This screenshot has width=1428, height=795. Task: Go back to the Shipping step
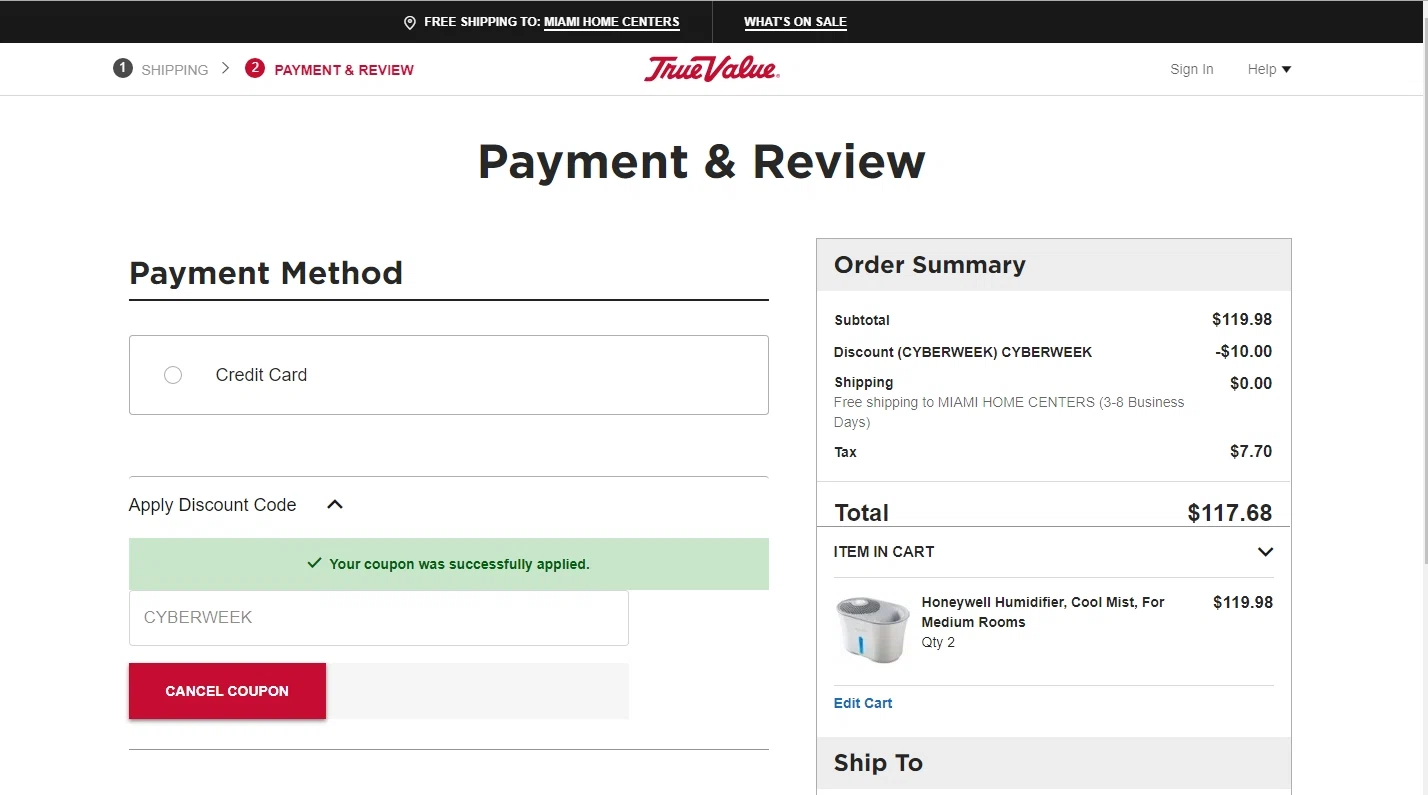tap(175, 70)
